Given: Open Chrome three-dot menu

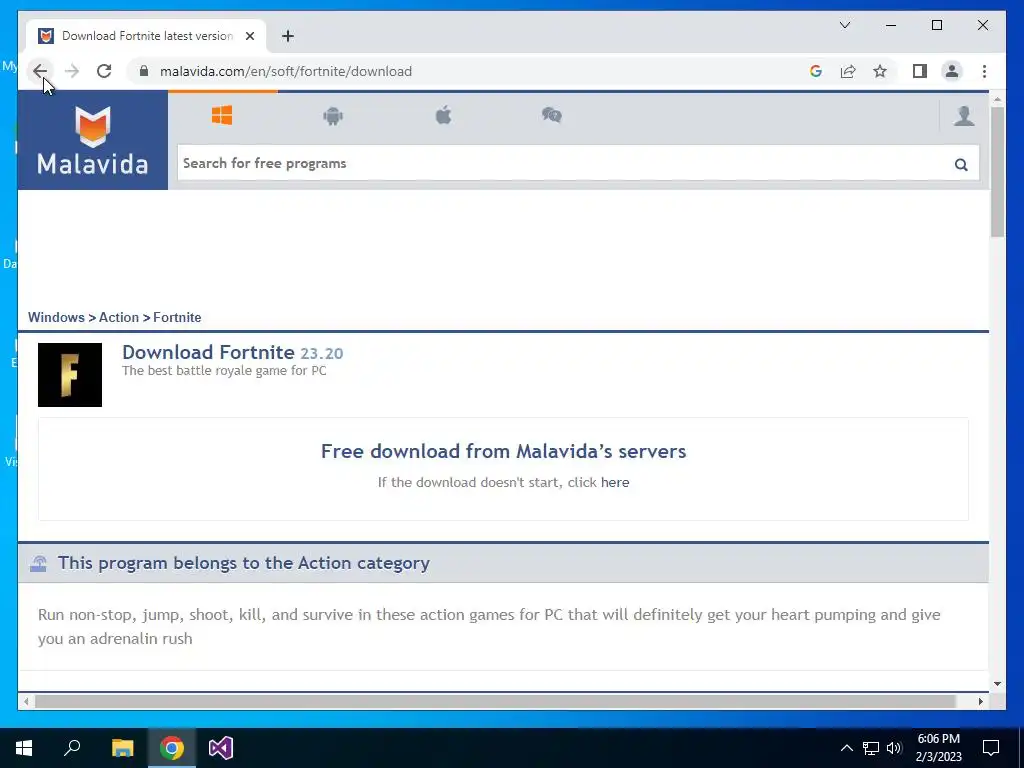Looking at the screenshot, I should pyautogui.click(x=984, y=71).
